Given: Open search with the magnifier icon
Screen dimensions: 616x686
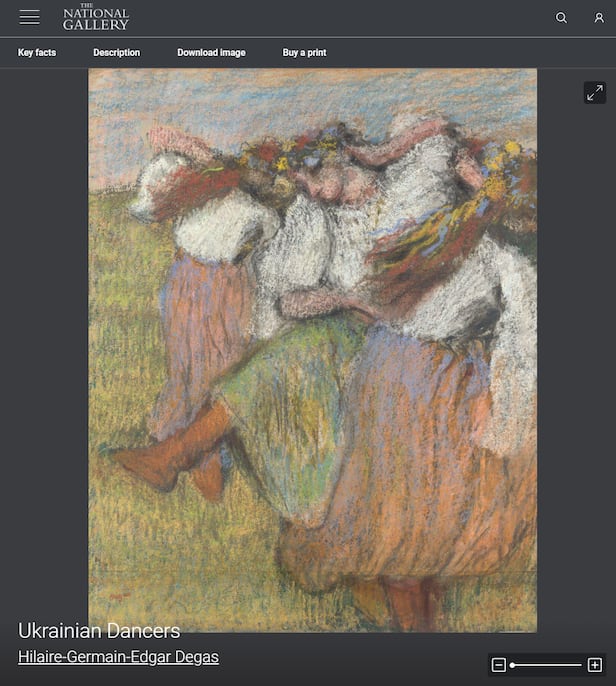Looking at the screenshot, I should coord(562,18).
